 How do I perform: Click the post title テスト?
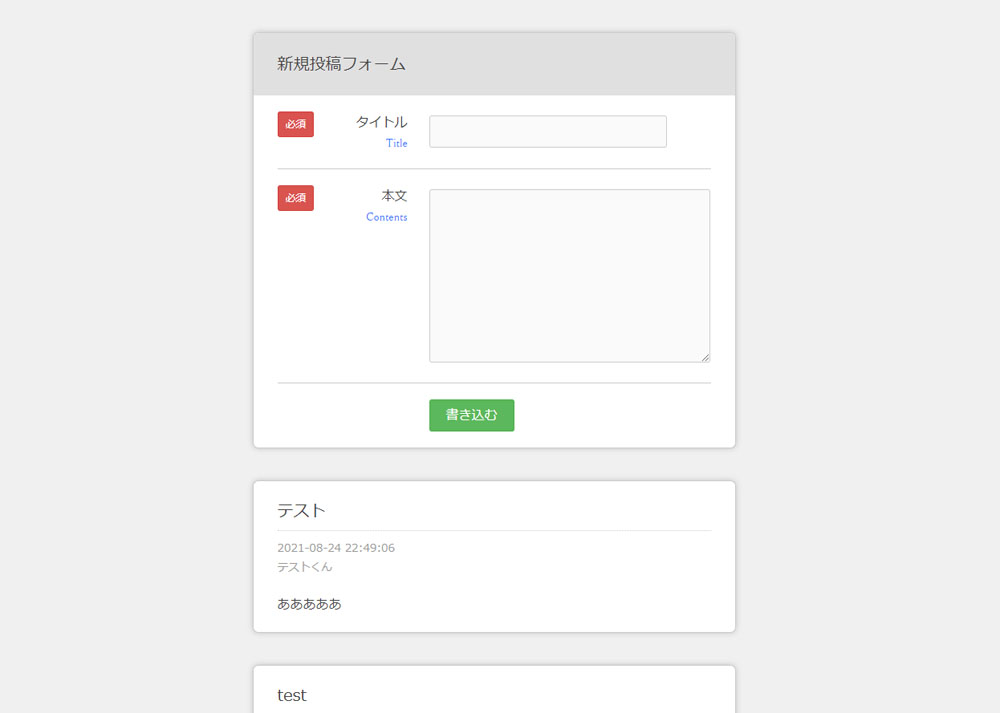pyautogui.click(x=301, y=511)
